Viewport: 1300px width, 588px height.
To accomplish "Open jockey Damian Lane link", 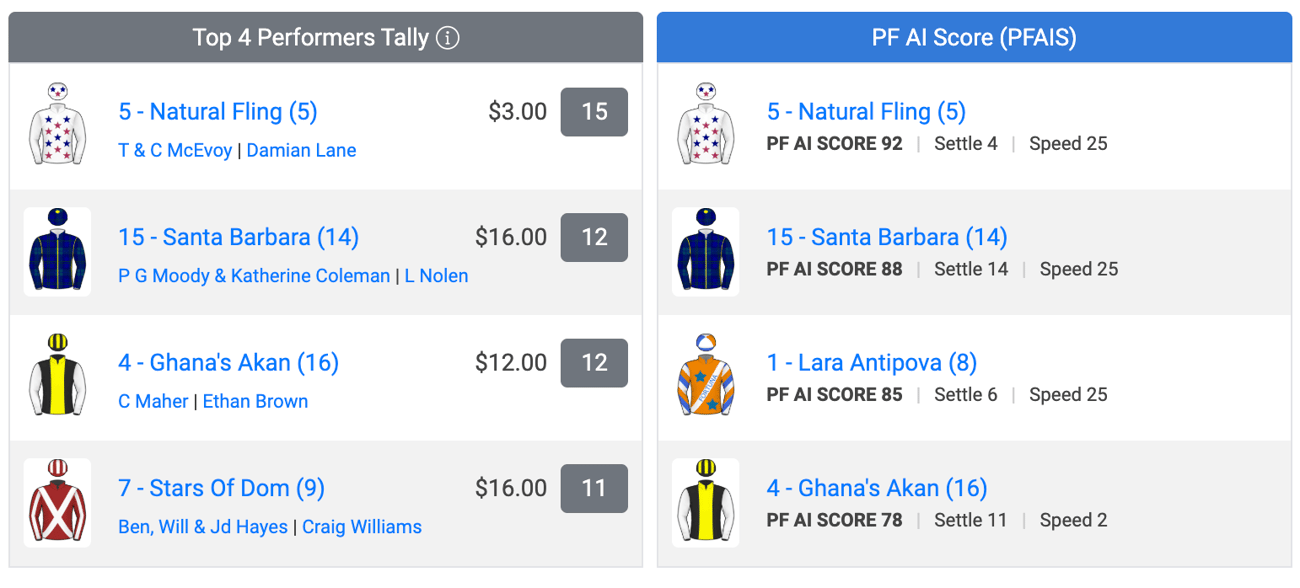I will pos(301,150).
